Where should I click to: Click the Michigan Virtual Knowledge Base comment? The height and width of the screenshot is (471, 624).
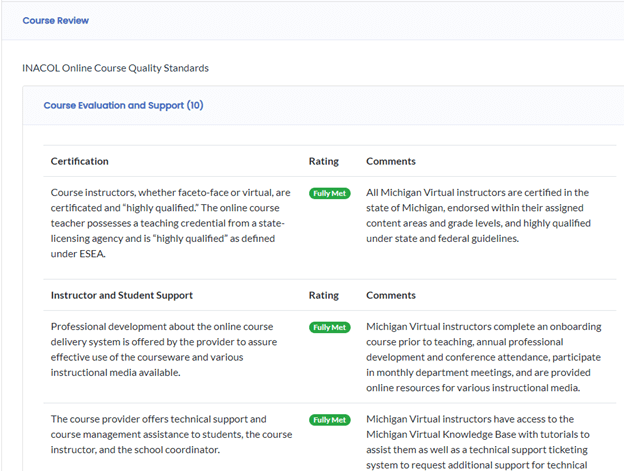tap(477, 441)
